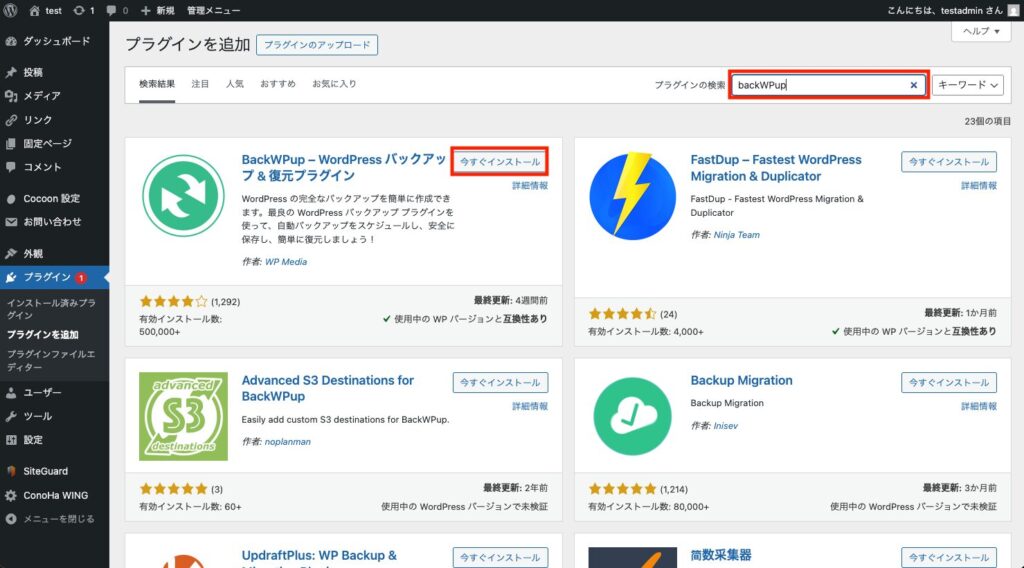The width and height of the screenshot is (1024, 568).
Task: Click the FastDup lightning icon thumbnail
Action: click(632, 195)
